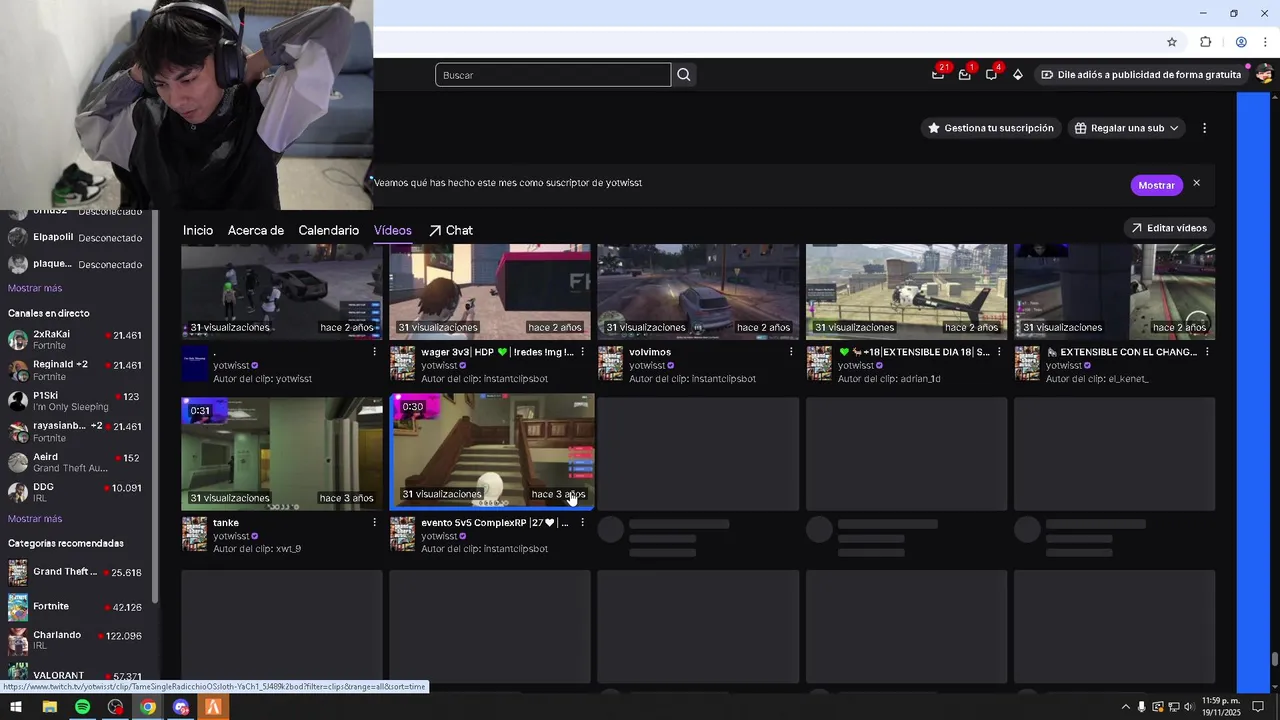Select the Vídeos tab

click(x=393, y=230)
